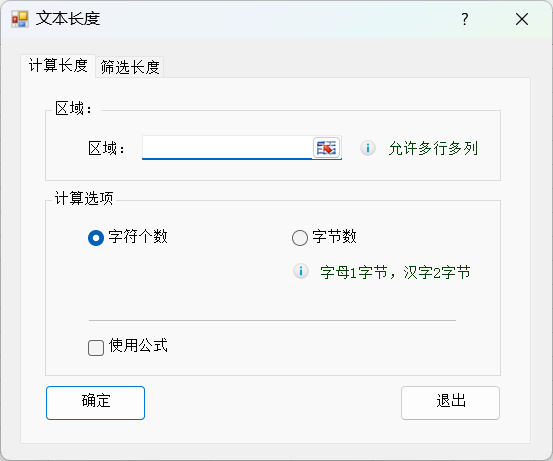Click the 字节数 label text

(x=334, y=236)
